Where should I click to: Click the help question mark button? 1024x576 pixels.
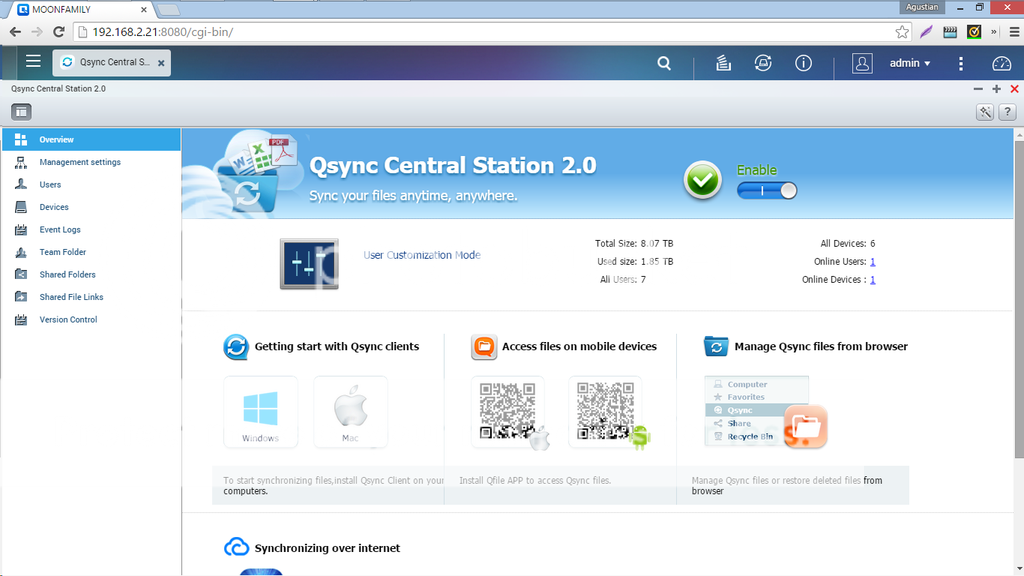click(1008, 112)
